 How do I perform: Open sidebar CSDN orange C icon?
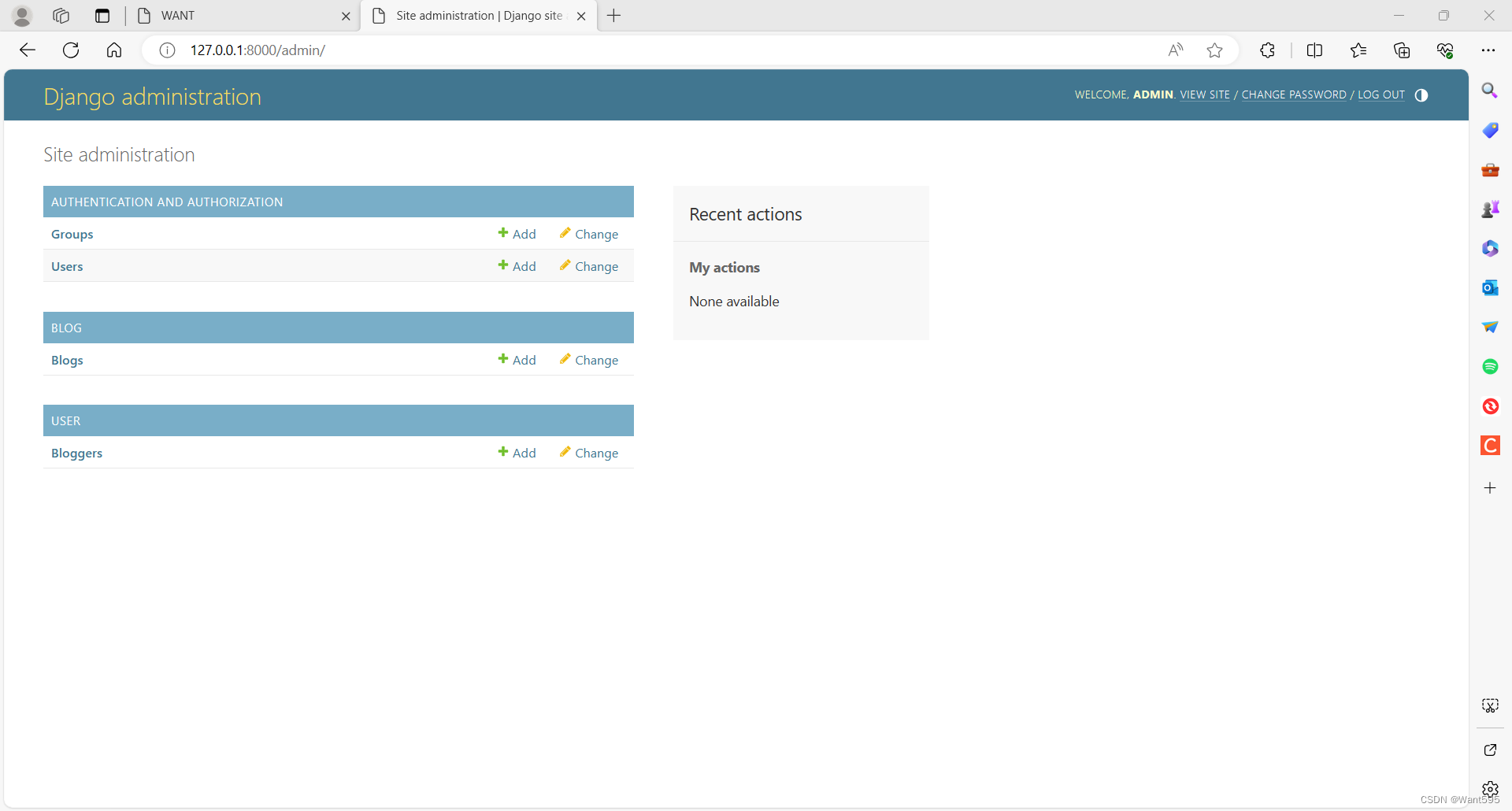click(x=1490, y=446)
